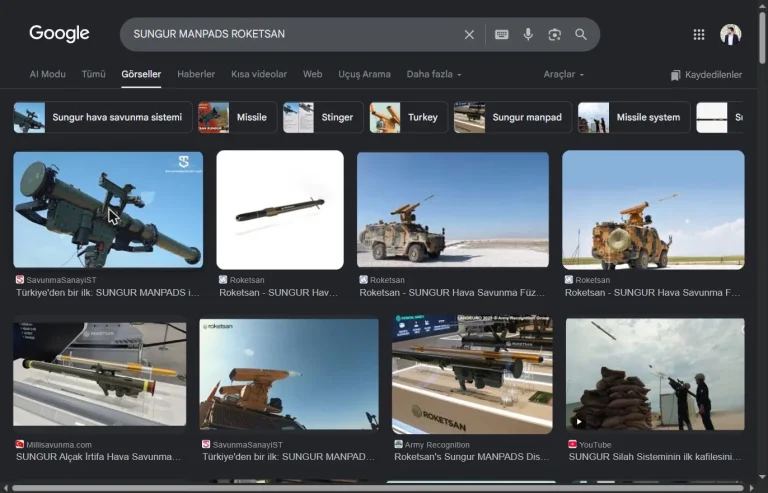Open the Haberler tab
This screenshot has height=493, width=768.
pos(196,74)
